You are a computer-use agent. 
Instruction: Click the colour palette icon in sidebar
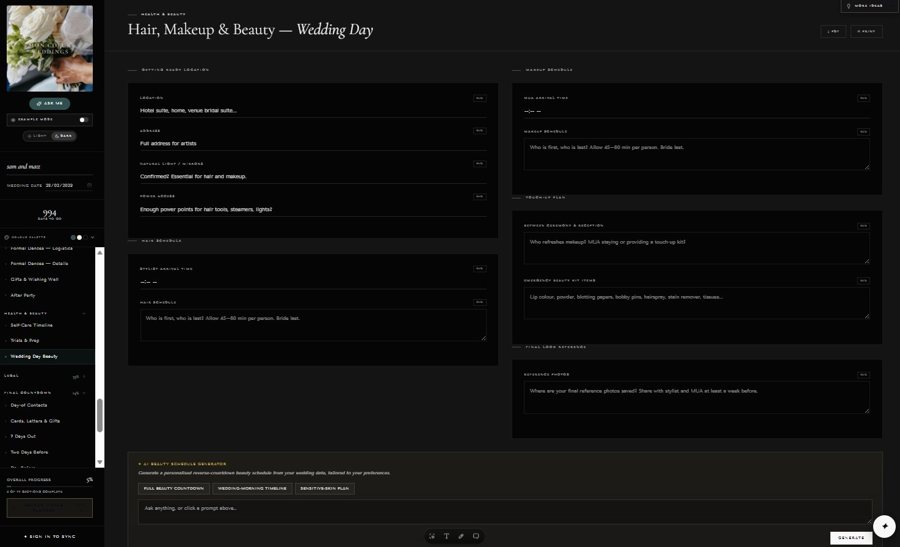point(7,237)
